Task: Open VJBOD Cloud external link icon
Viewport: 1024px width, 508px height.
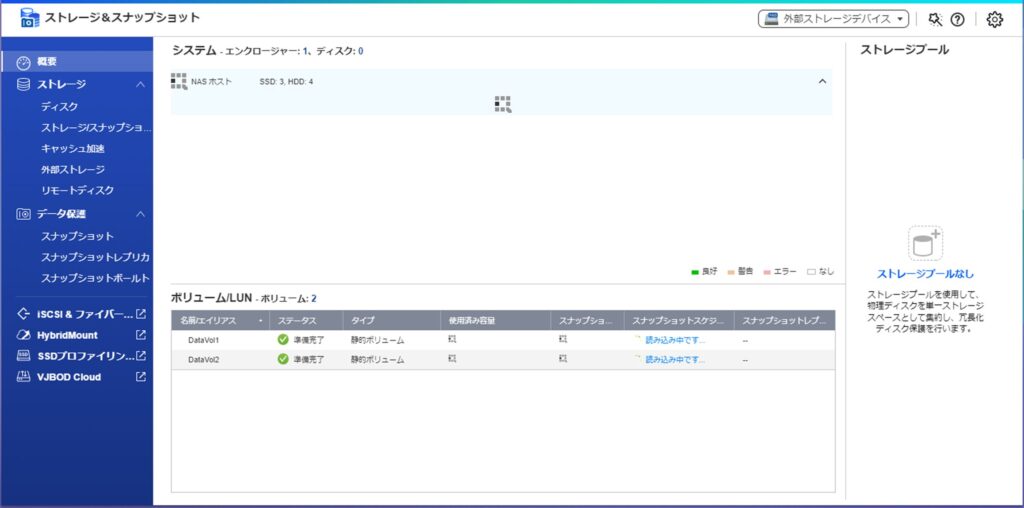Action: click(x=141, y=377)
